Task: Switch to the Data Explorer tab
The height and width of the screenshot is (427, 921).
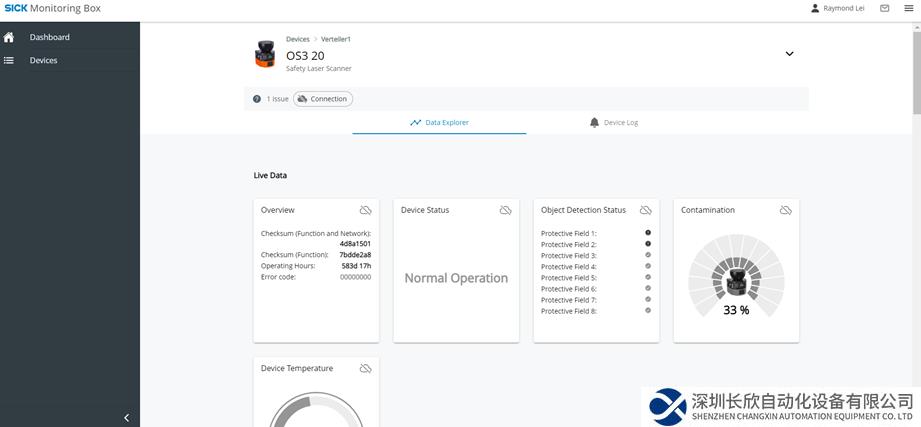Action: tap(439, 123)
